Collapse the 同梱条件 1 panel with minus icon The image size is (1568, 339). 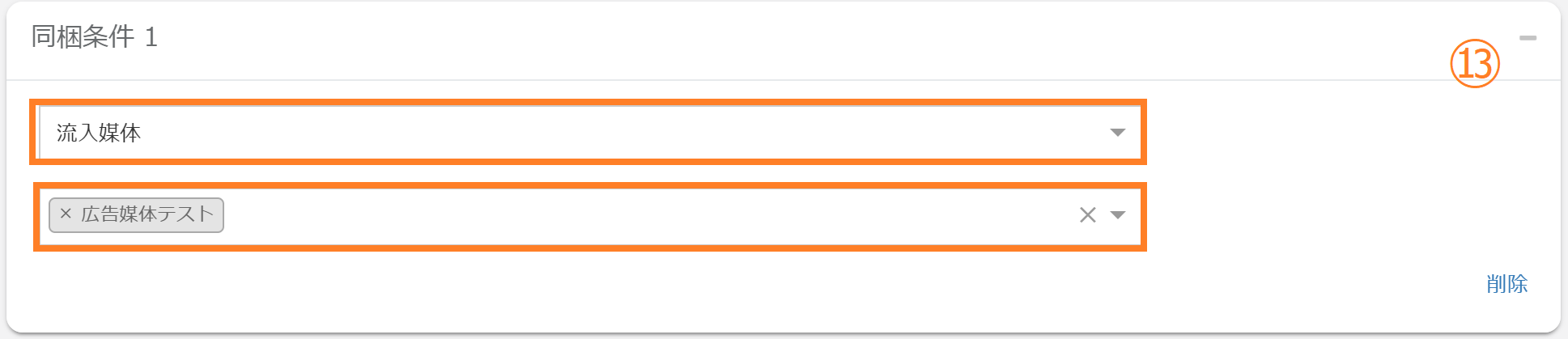1528,38
